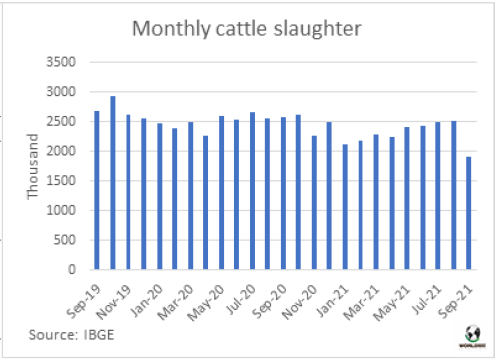498x361 pixels.
Task: Click the May-20 axis label
Action: pyautogui.click(x=206, y=303)
